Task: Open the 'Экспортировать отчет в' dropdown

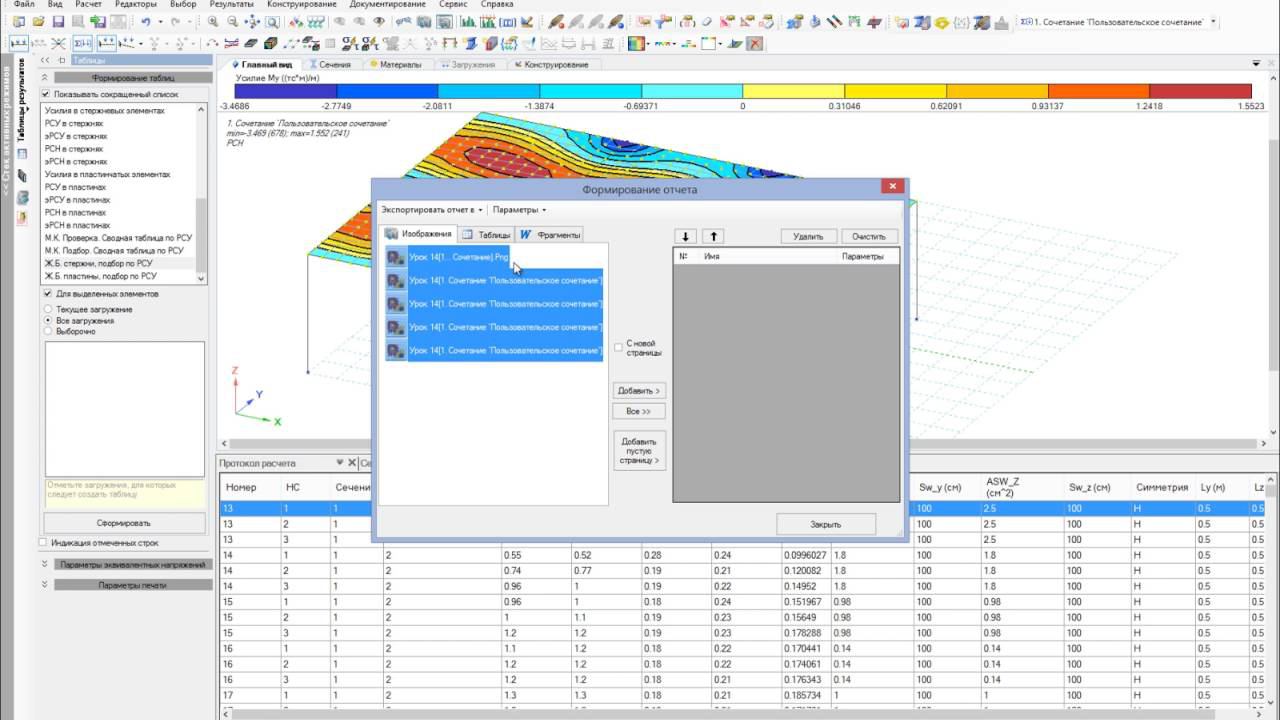Action: pos(431,210)
